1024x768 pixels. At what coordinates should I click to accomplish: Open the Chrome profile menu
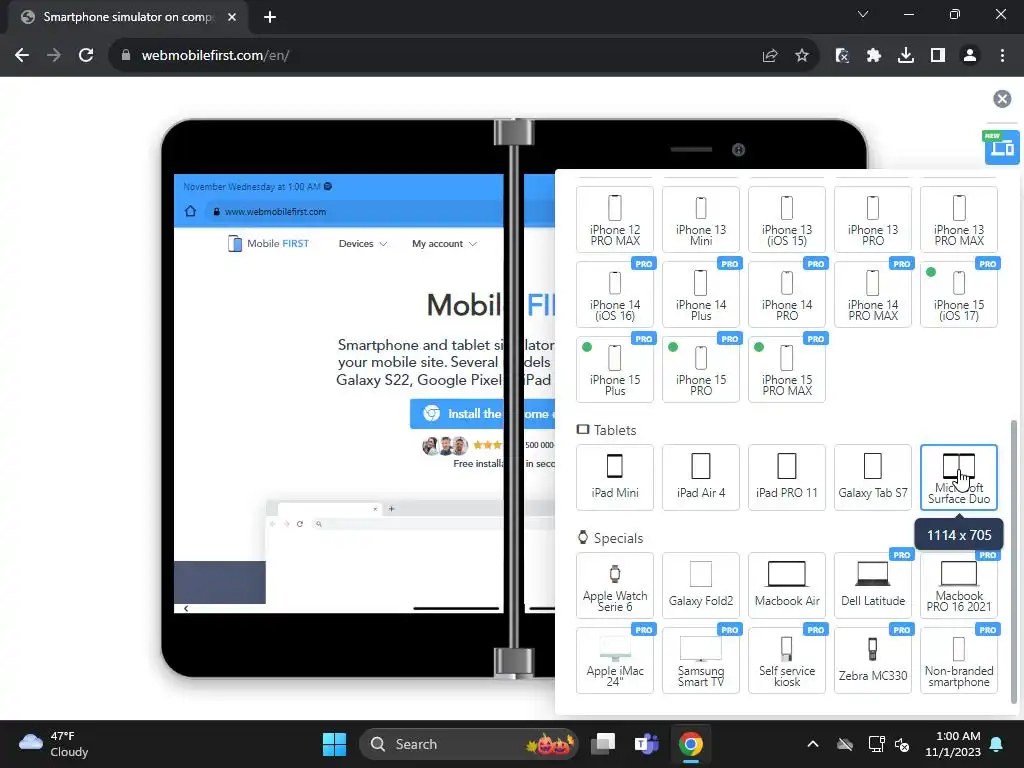click(970, 56)
